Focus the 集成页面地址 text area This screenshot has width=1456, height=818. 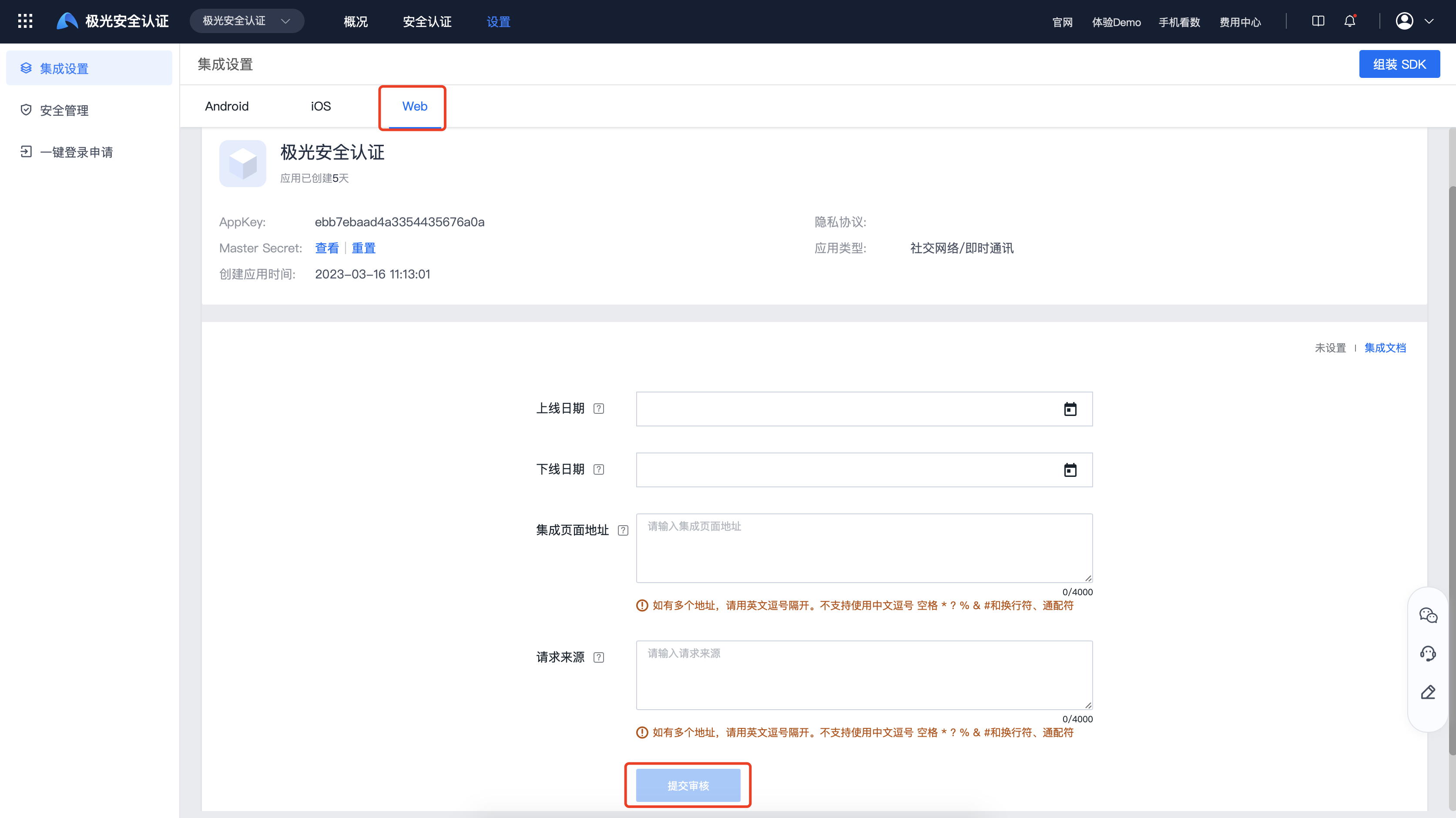[864, 548]
